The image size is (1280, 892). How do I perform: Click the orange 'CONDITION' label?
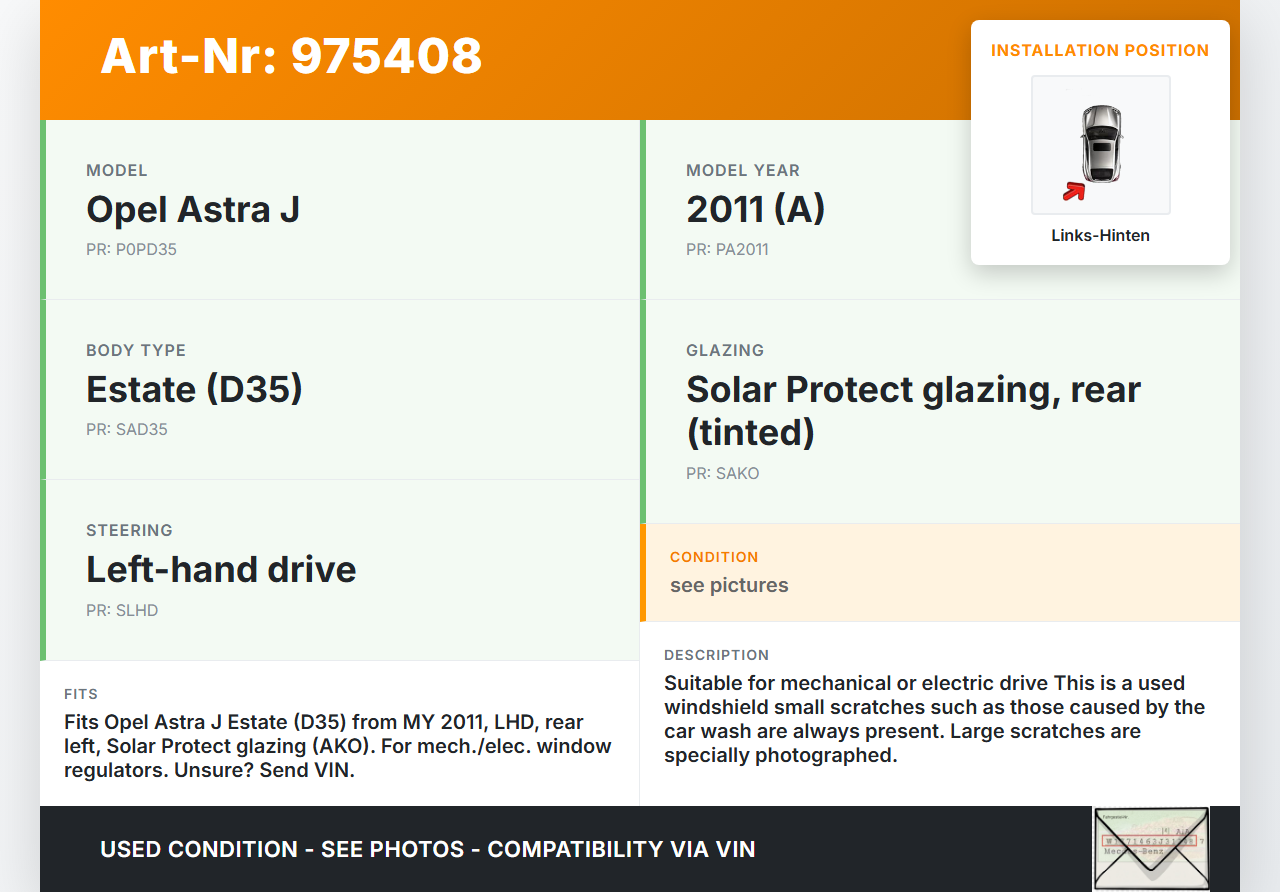coord(714,557)
